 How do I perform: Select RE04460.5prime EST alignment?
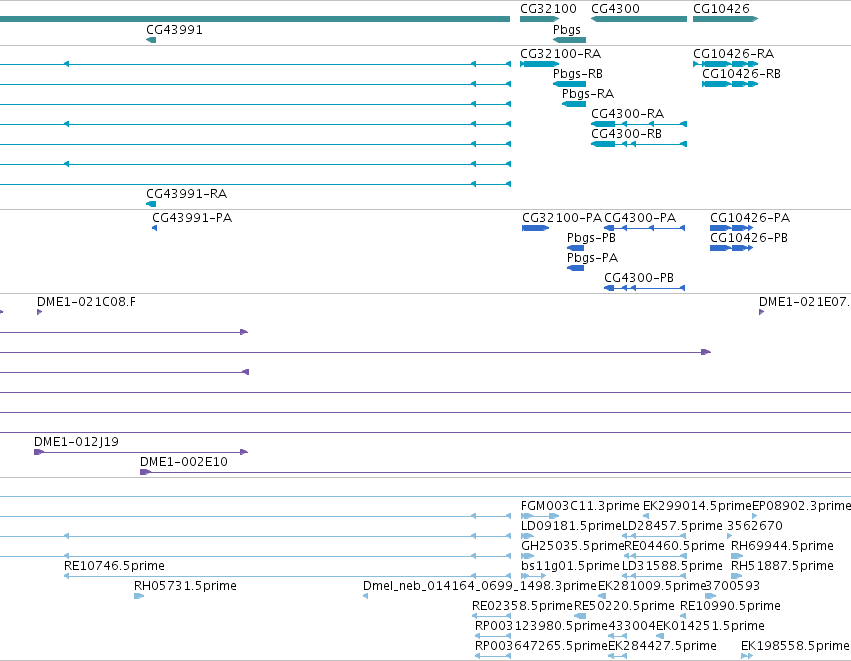click(656, 556)
